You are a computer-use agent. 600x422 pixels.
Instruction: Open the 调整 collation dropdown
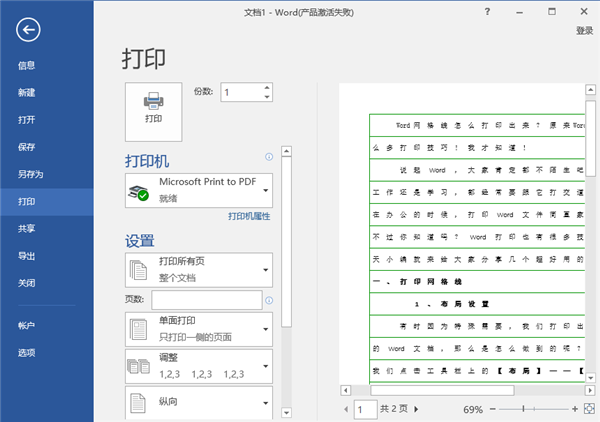coord(199,366)
